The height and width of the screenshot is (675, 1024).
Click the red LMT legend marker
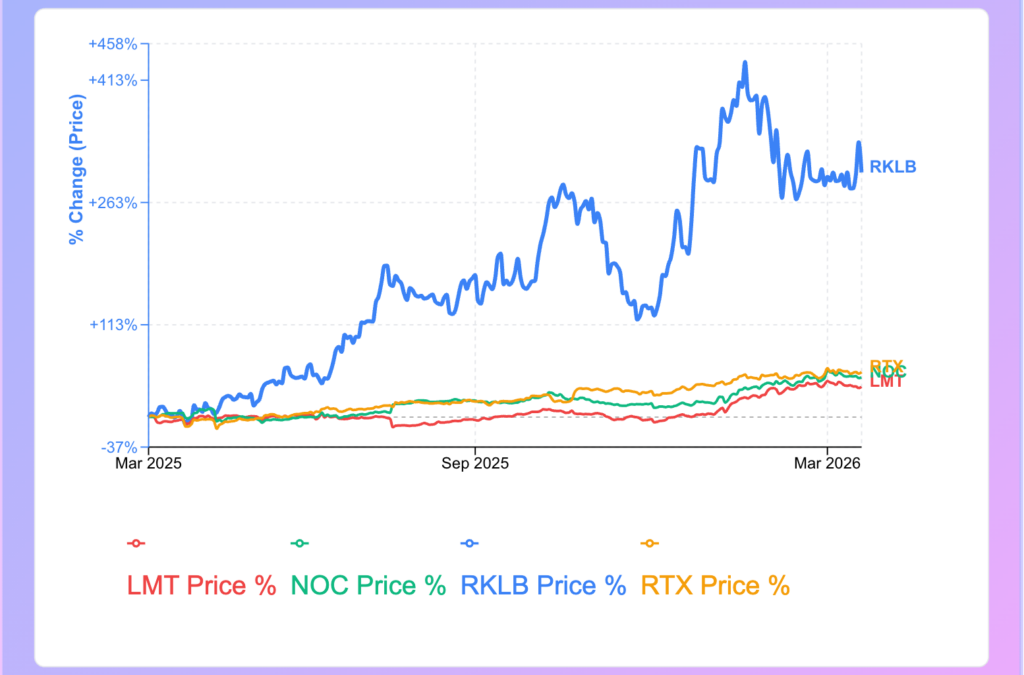pyautogui.click(x=136, y=543)
